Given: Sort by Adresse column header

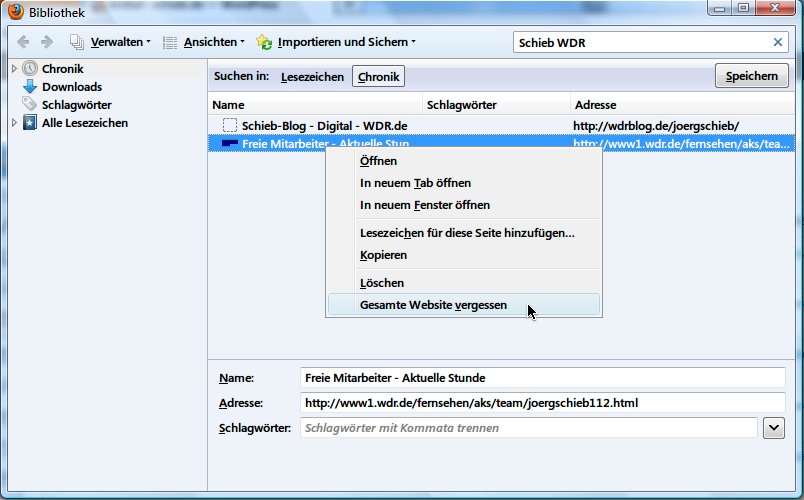Looking at the screenshot, I should [x=683, y=105].
